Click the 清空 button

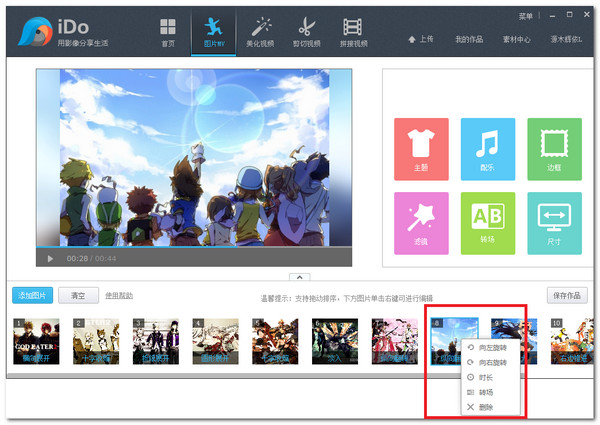click(x=78, y=295)
